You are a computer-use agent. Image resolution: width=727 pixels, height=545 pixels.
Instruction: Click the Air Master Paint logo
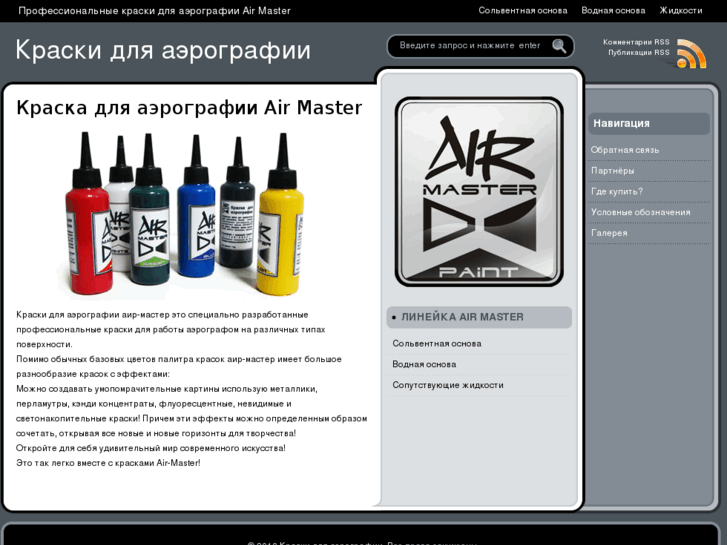479,192
